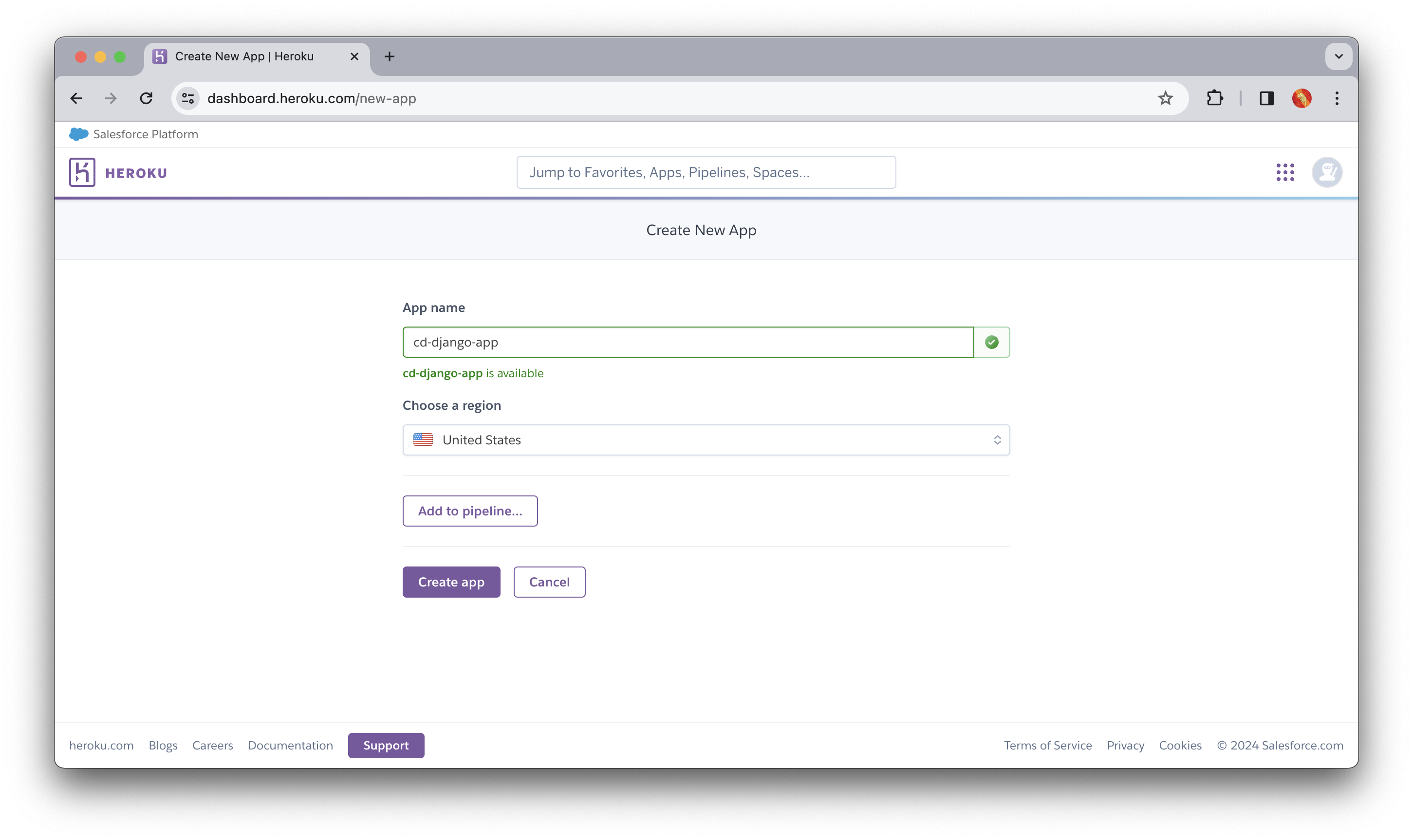Reload the page
Viewport: 1413px width, 840px height.
146,98
